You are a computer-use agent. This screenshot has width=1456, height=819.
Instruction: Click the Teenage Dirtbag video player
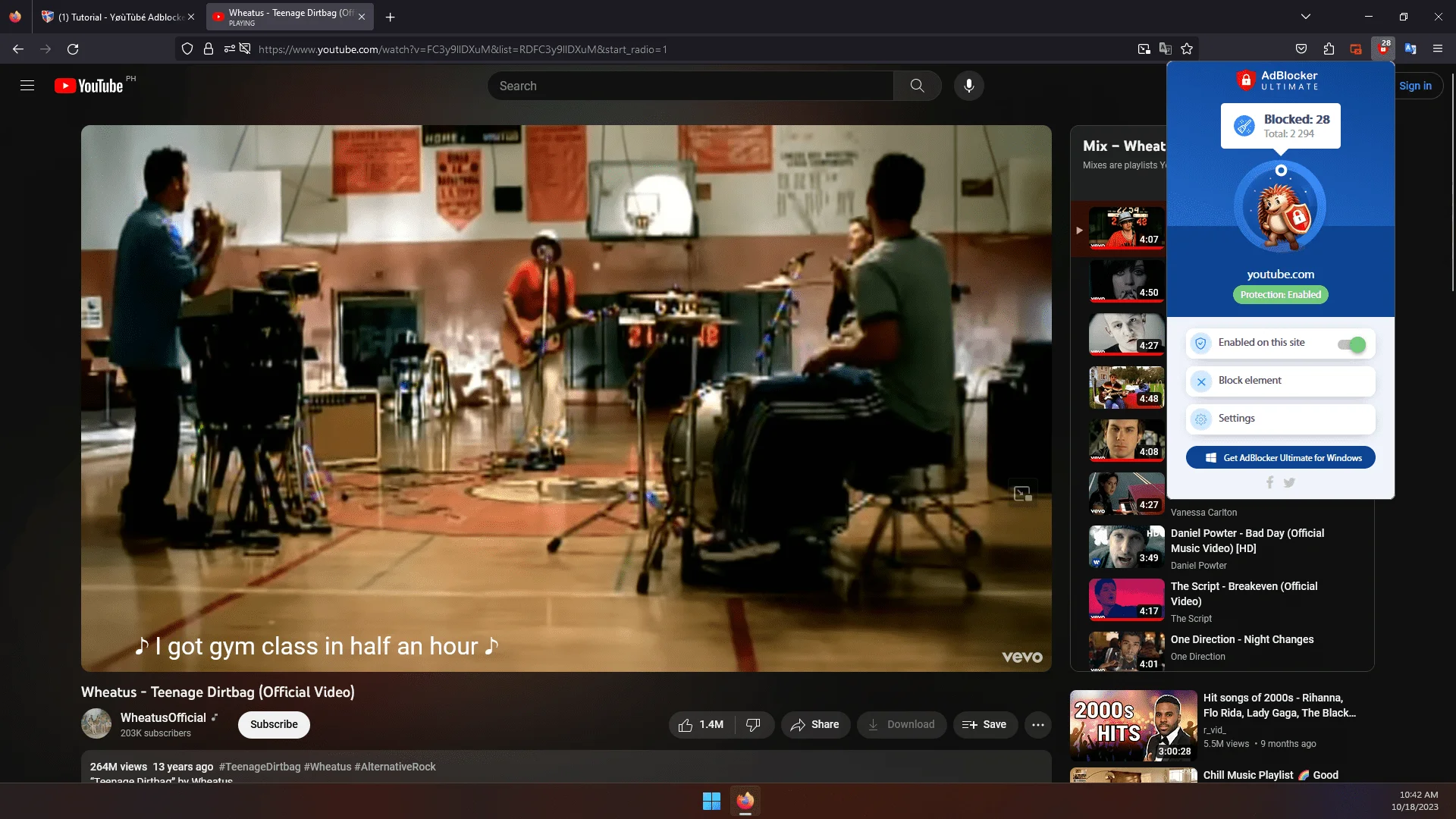pyautogui.click(x=566, y=398)
